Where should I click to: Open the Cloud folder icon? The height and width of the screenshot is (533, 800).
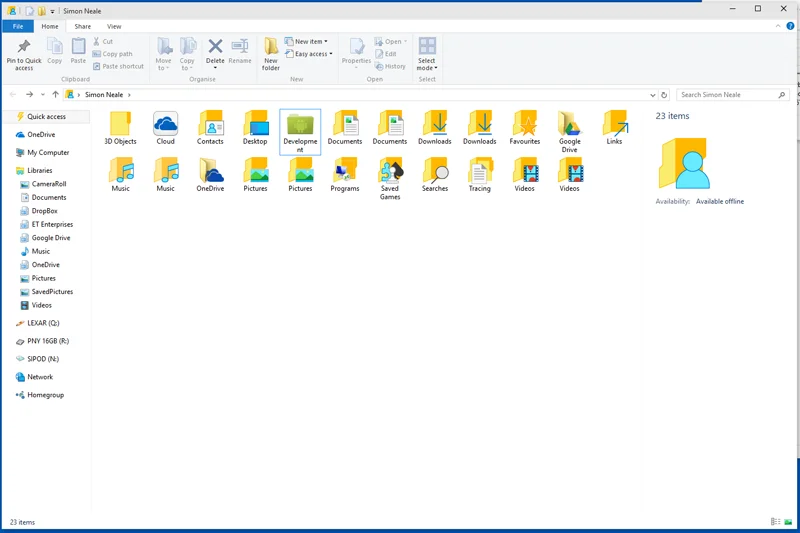165,128
